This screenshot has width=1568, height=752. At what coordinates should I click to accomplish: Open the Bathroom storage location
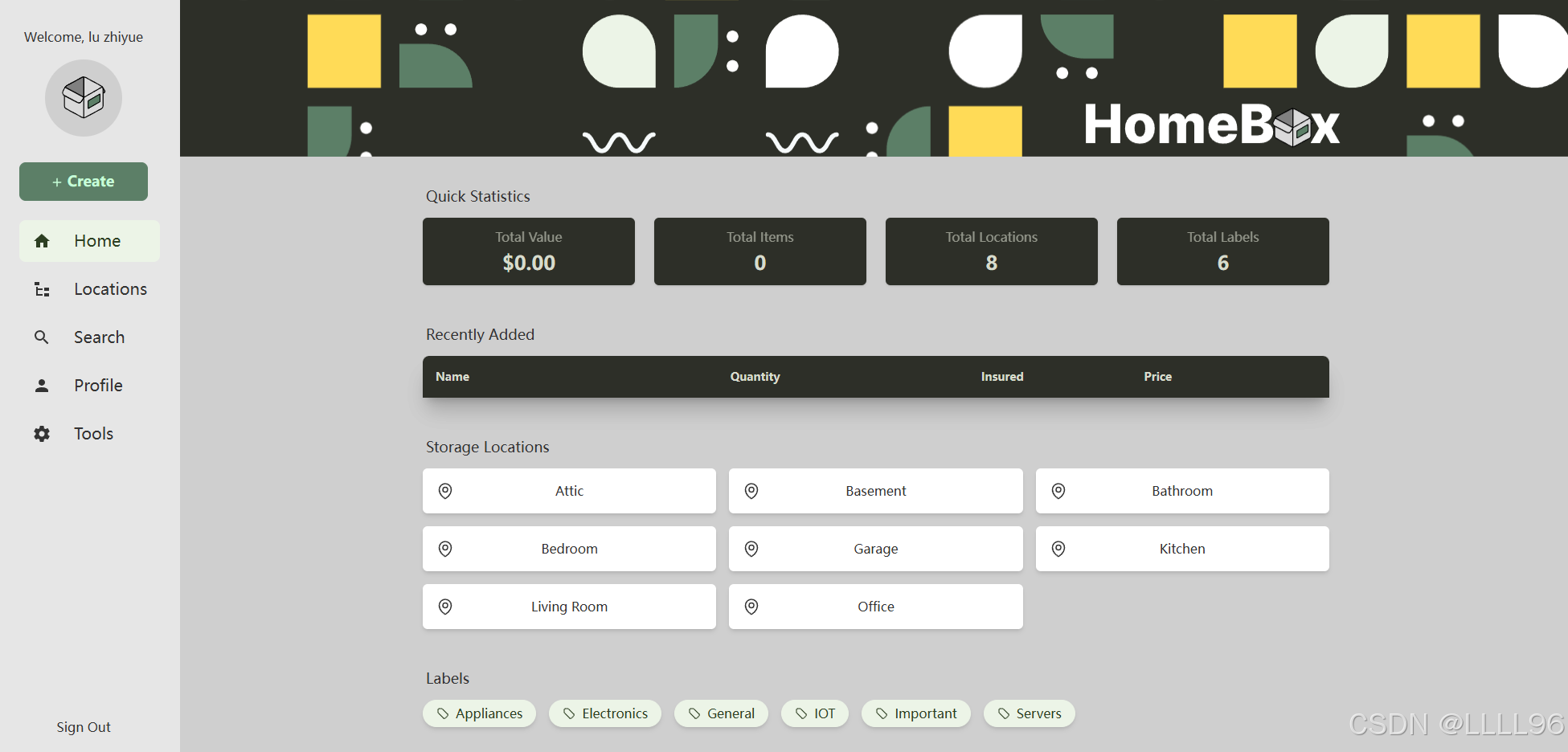(1182, 491)
